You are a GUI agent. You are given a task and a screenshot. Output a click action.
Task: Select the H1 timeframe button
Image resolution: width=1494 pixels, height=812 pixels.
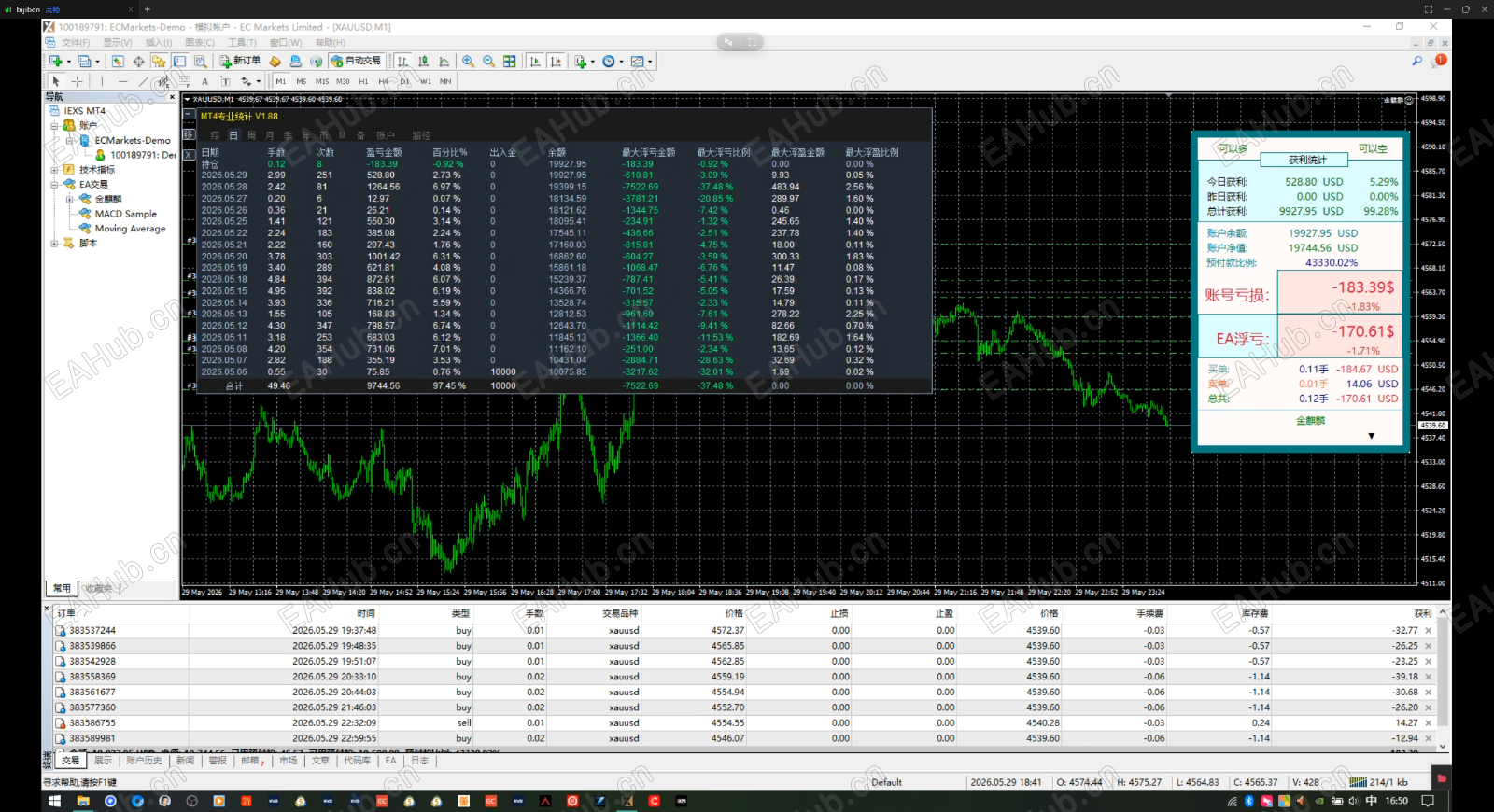point(363,81)
